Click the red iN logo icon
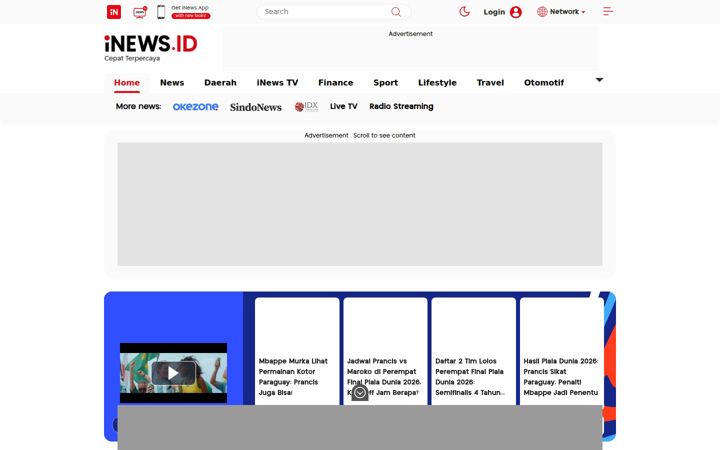The image size is (720, 450). point(114,12)
